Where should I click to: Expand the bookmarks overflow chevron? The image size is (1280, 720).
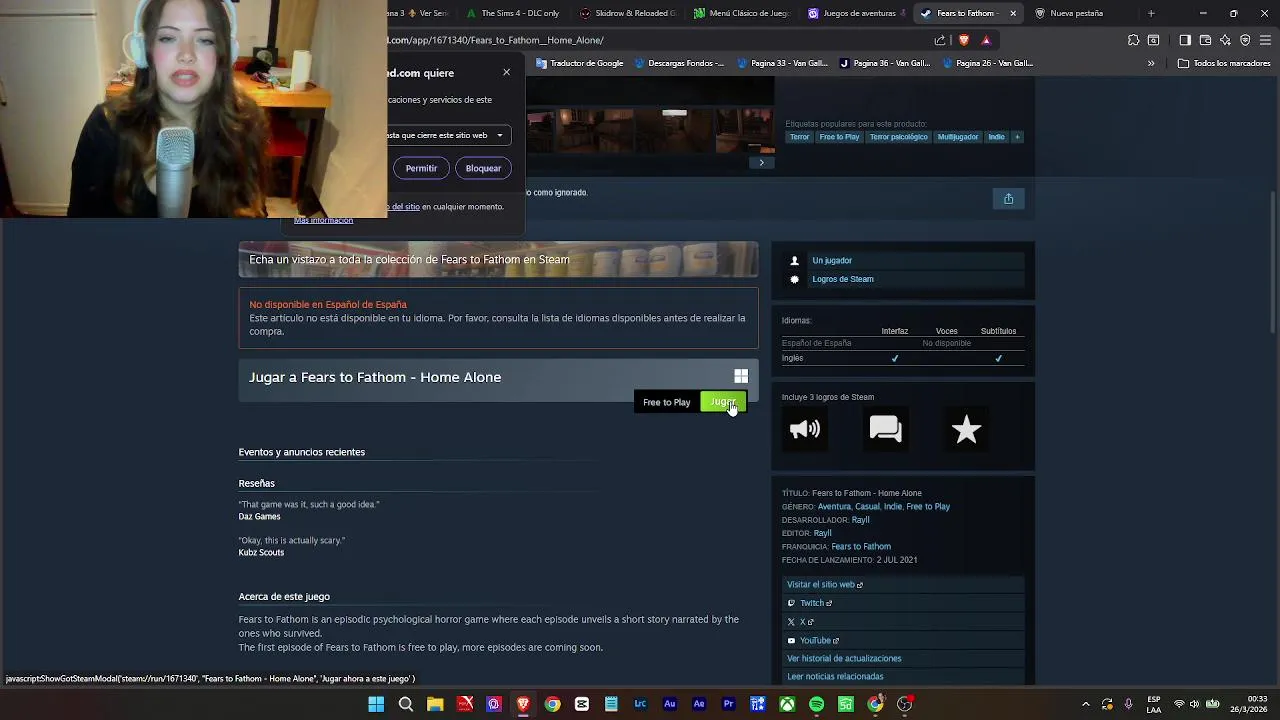(x=1151, y=63)
